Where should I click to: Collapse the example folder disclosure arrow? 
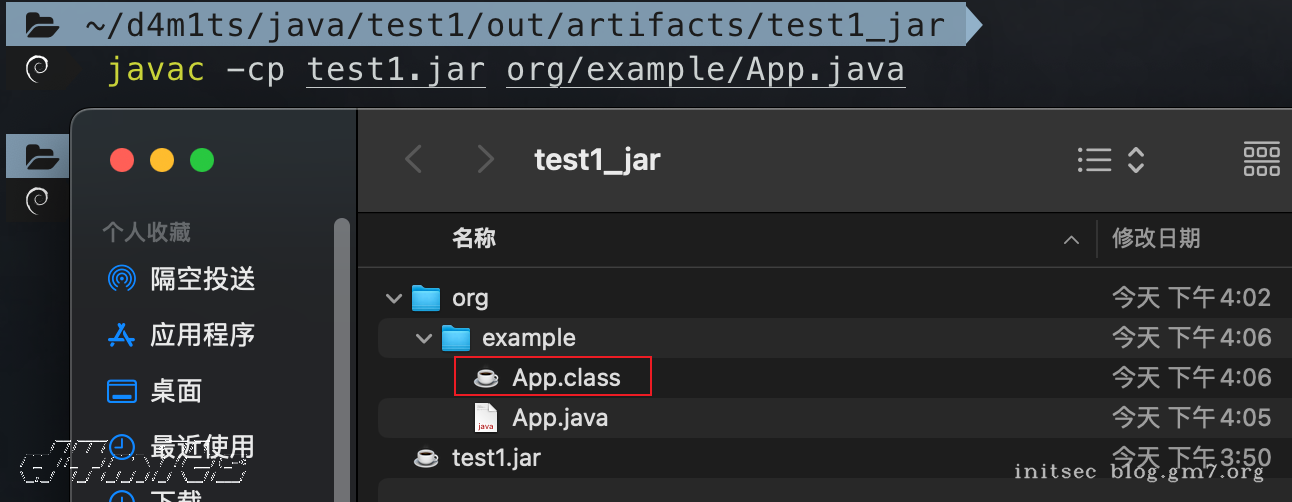tap(424, 338)
